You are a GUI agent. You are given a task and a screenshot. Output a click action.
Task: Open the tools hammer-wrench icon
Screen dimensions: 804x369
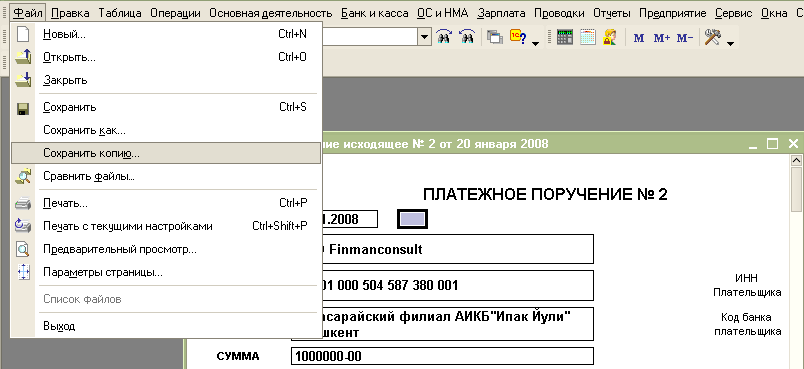[713, 36]
